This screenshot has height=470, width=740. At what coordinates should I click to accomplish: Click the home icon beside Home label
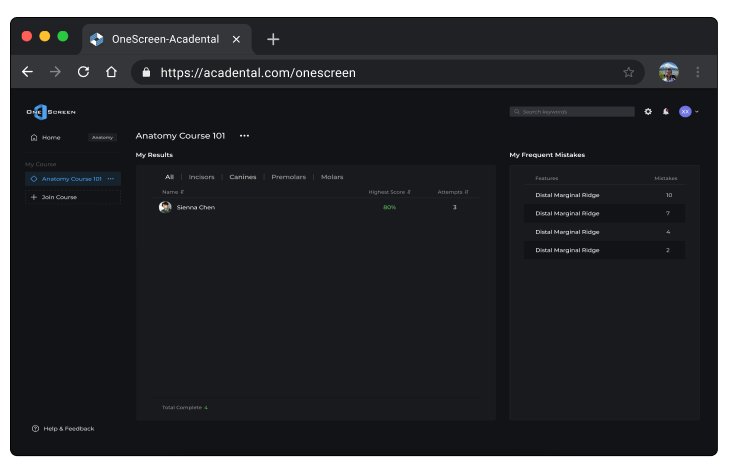pyautogui.click(x=34, y=138)
